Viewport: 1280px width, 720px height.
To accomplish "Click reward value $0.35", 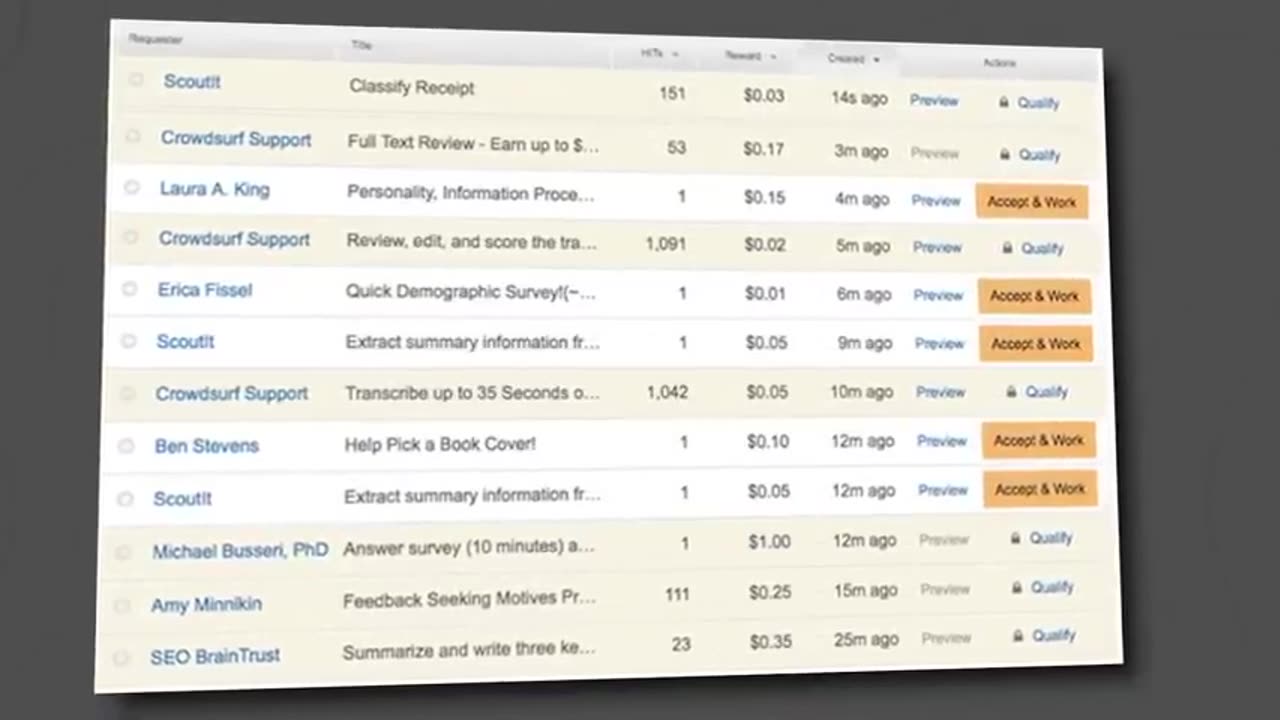I will tap(771, 641).
